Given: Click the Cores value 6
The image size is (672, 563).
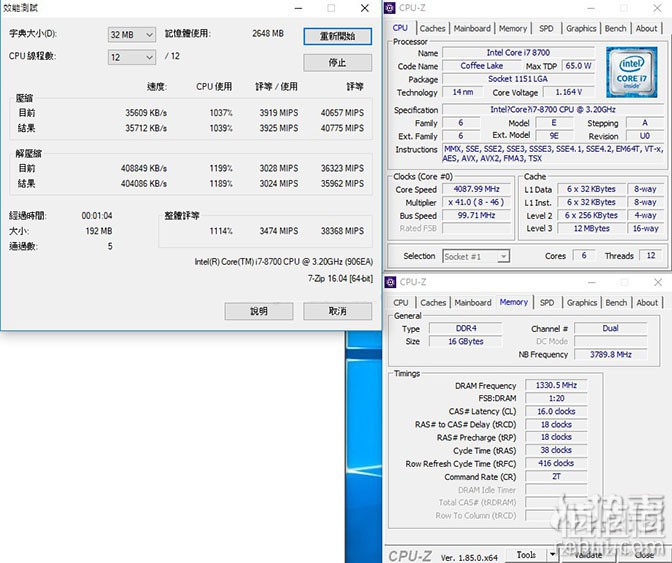Looking at the screenshot, I should pyautogui.click(x=584, y=255).
